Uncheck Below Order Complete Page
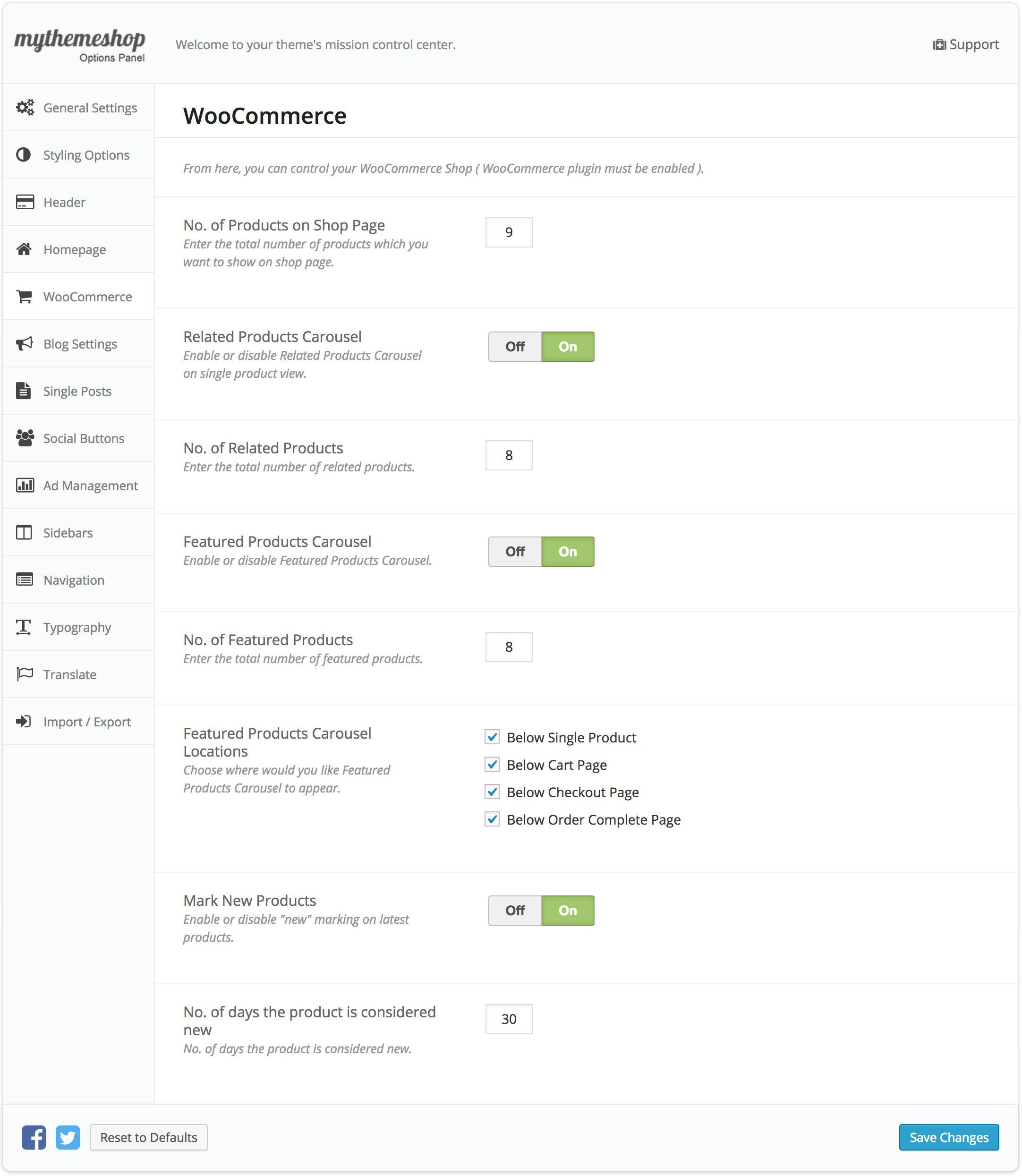This screenshot has width=1022, height=1176. point(492,819)
